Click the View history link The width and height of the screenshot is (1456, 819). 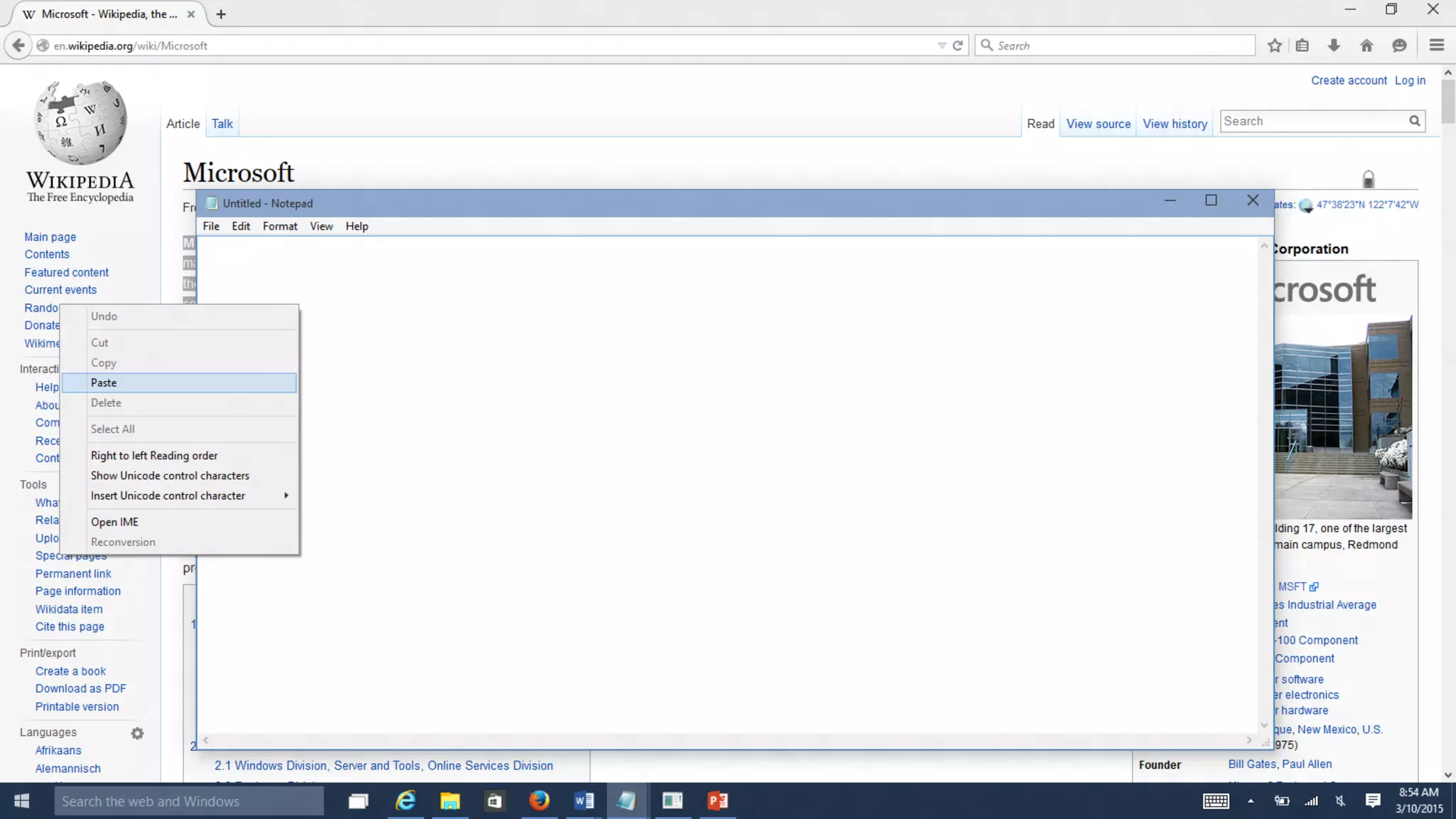coord(1174,124)
